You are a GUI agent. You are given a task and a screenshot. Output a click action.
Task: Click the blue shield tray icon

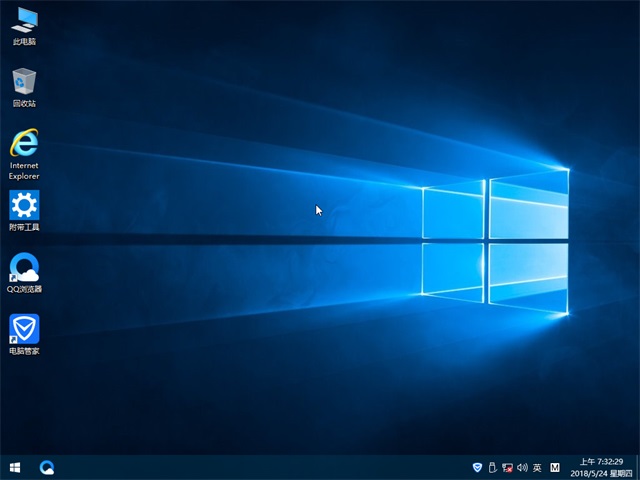click(x=476, y=467)
